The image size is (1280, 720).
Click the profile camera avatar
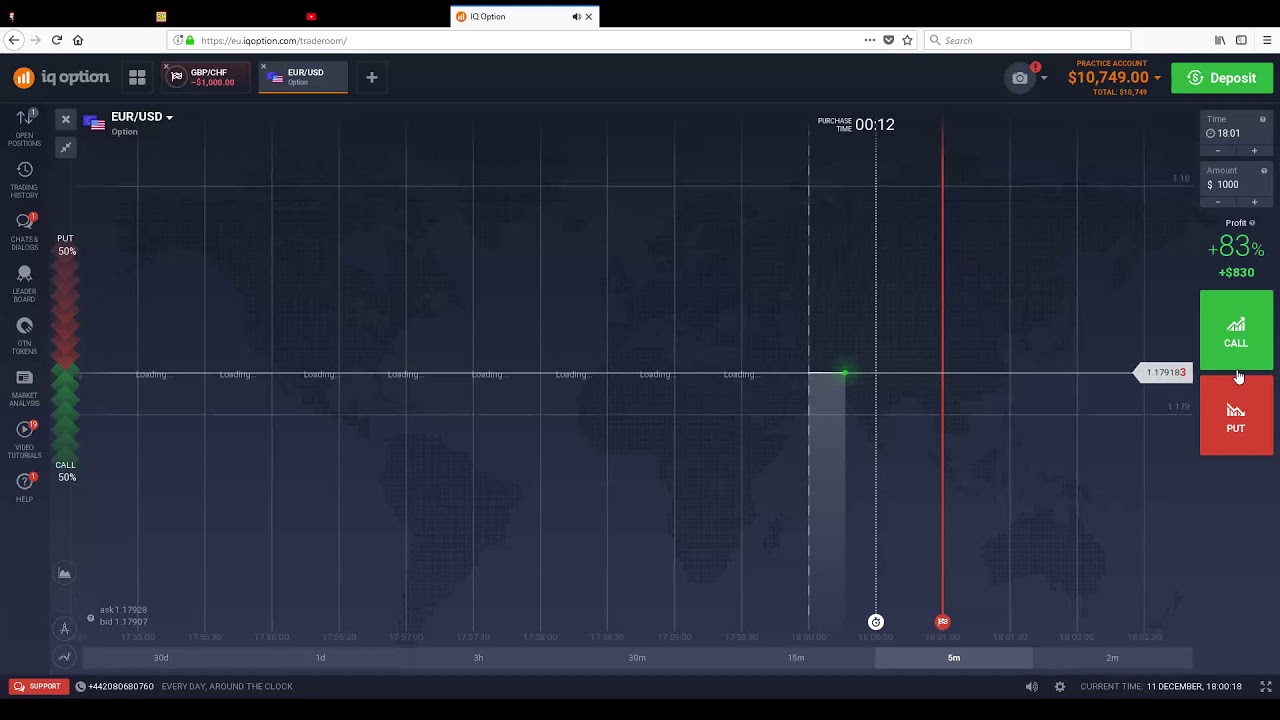pos(1019,78)
